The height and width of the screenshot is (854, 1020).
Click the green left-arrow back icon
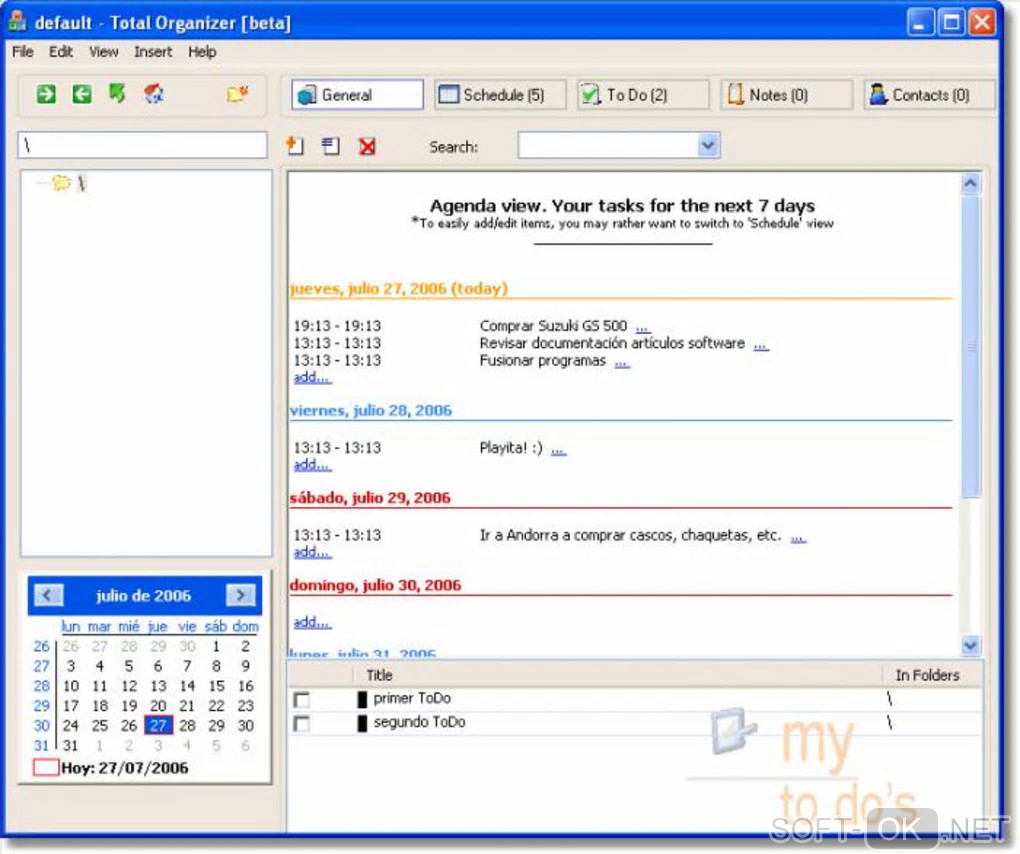click(81, 94)
